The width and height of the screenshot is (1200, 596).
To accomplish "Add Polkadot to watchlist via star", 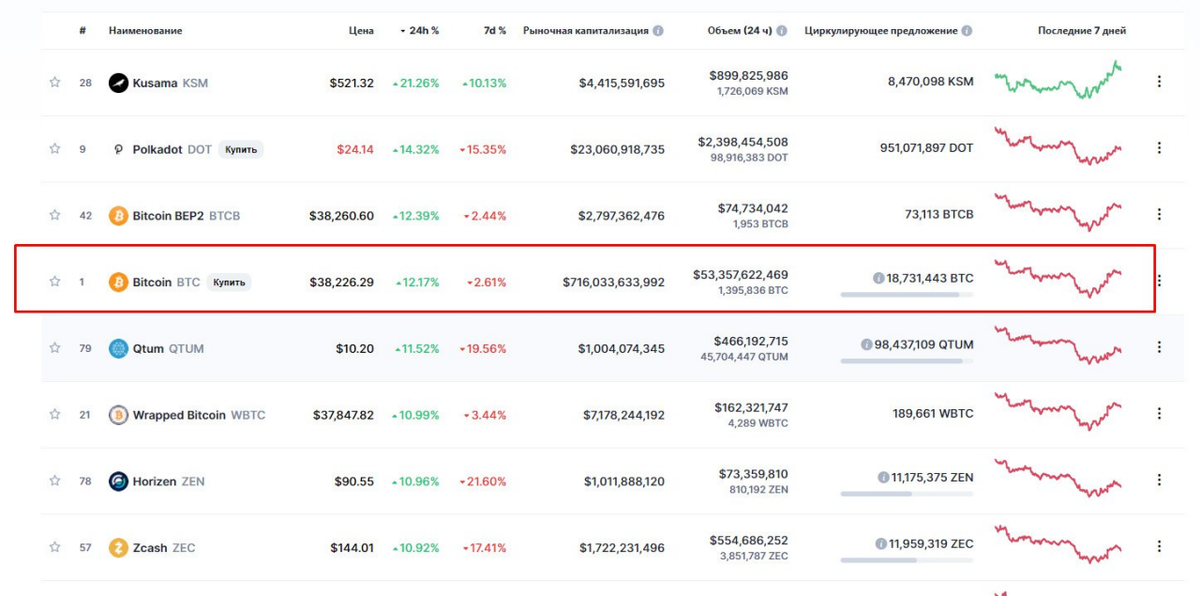I will point(55,149).
